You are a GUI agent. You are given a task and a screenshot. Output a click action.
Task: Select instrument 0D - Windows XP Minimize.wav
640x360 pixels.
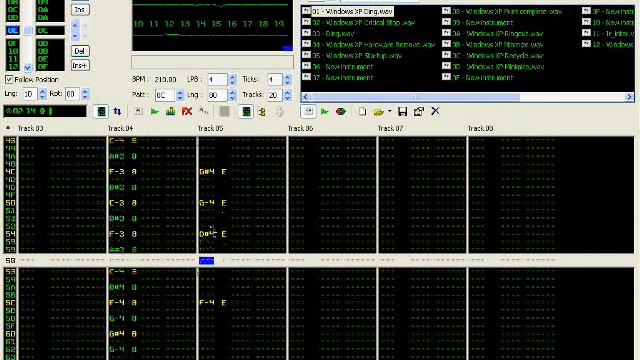[498, 66]
